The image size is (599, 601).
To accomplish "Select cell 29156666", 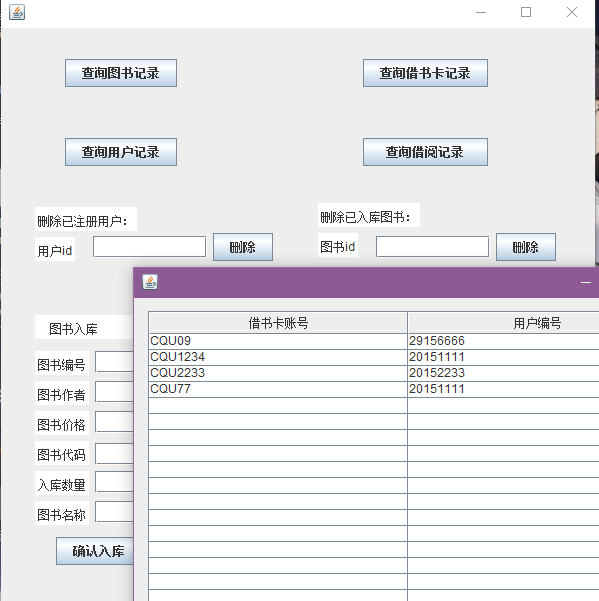I will pyautogui.click(x=504, y=341).
